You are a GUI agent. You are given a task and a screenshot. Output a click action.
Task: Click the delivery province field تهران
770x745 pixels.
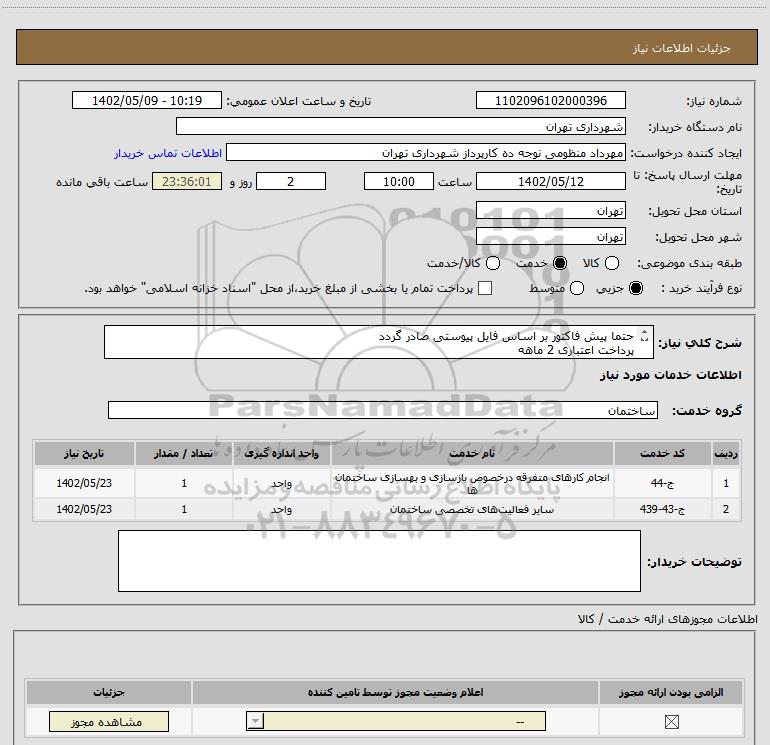550,210
